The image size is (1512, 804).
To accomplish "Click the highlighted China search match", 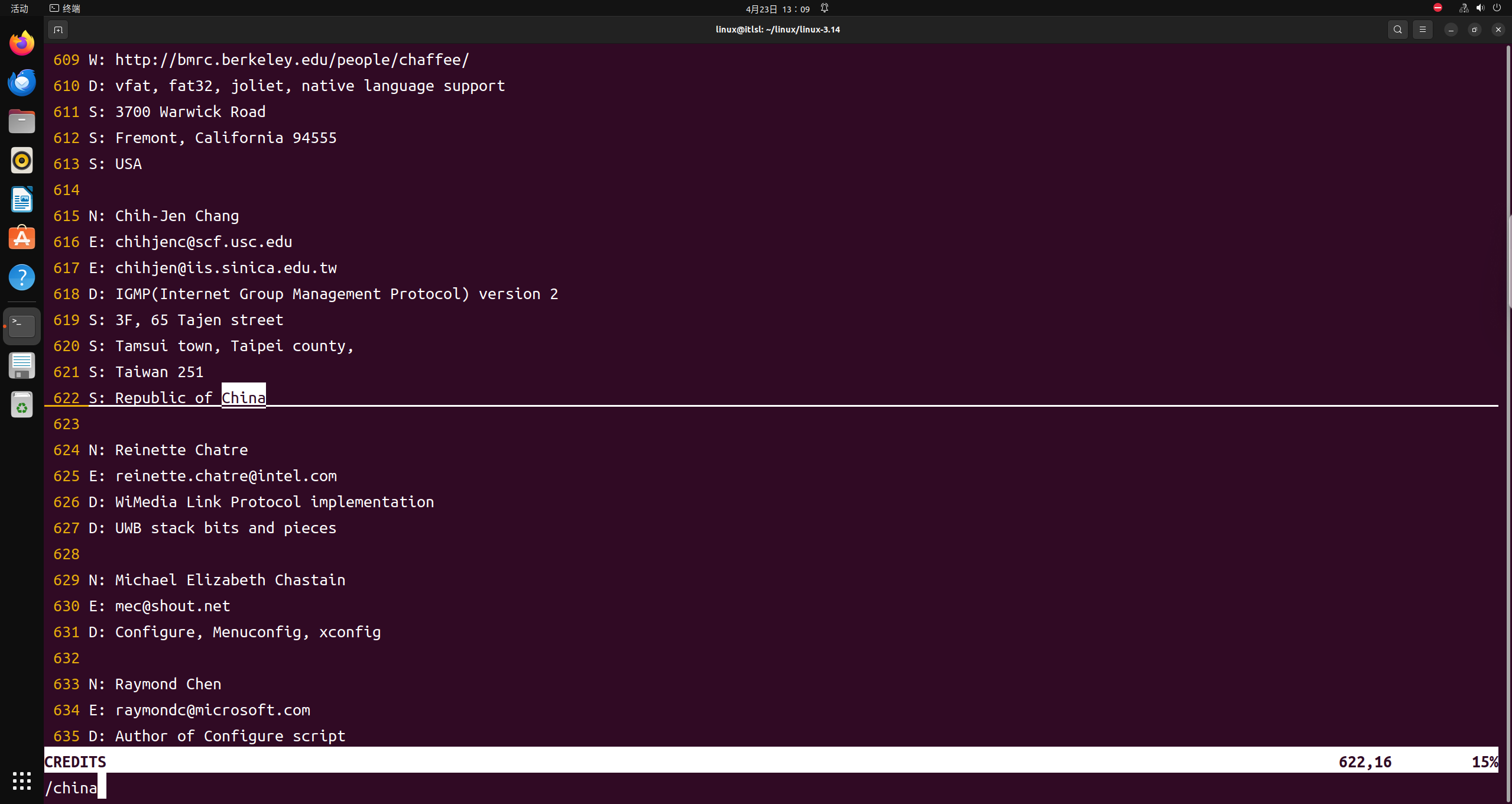I will coord(244,397).
